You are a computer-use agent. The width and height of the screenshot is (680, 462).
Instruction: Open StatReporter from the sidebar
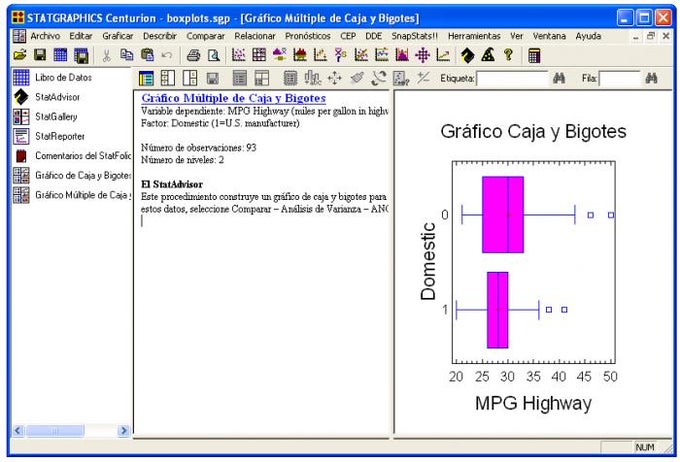click(x=60, y=136)
